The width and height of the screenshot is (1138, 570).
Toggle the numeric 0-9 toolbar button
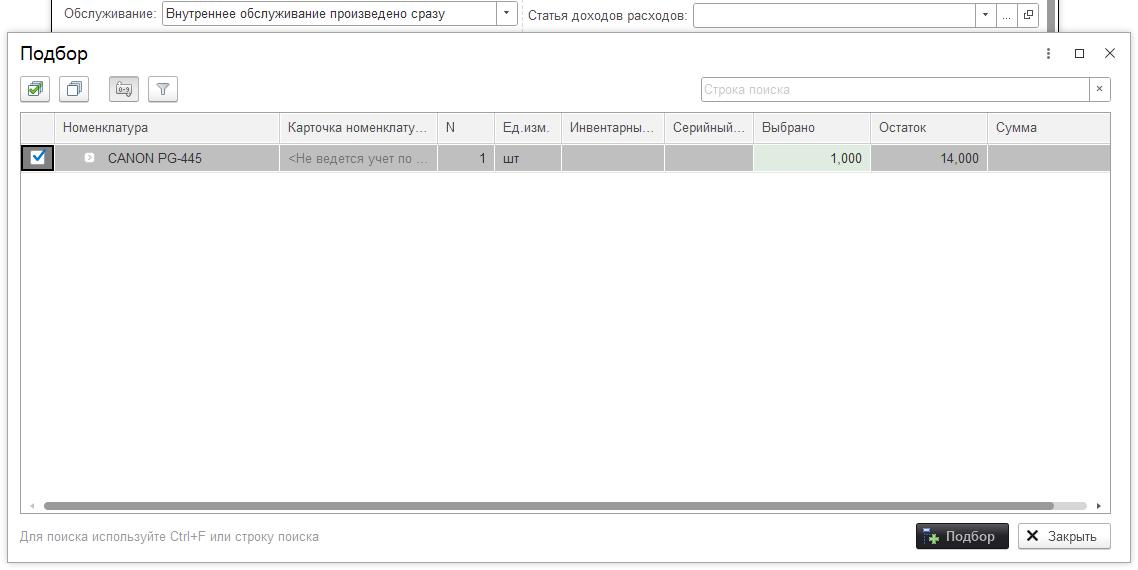pyautogui.click(x=123, y=89)
